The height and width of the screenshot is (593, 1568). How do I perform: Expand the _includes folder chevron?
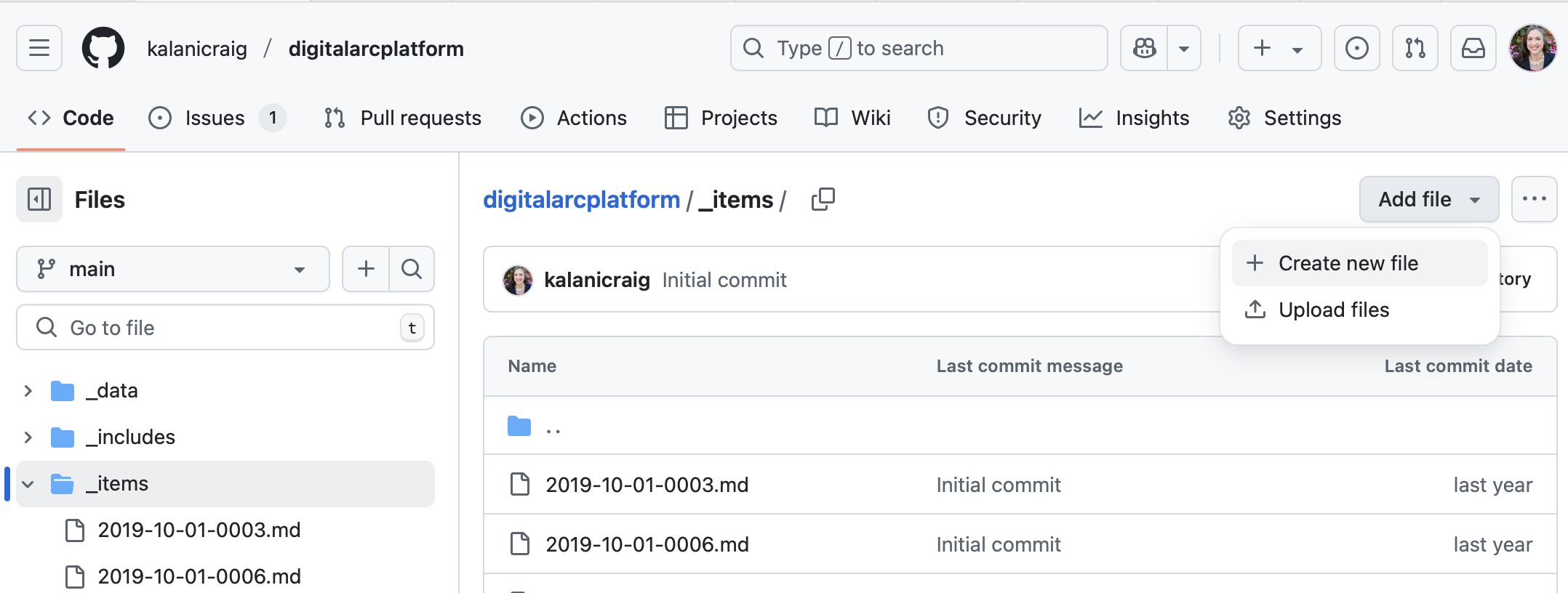[28, 437]
